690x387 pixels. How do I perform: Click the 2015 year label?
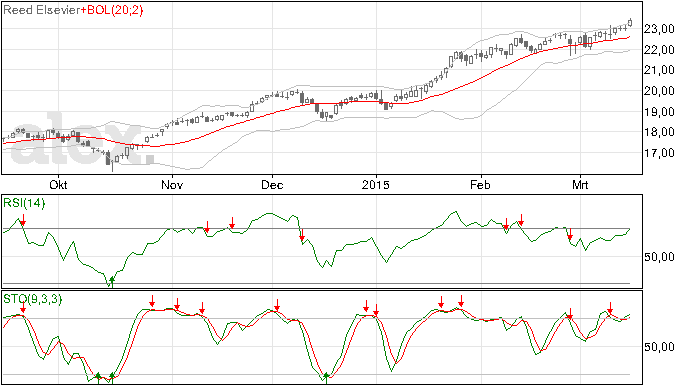(x=376, y=184)
